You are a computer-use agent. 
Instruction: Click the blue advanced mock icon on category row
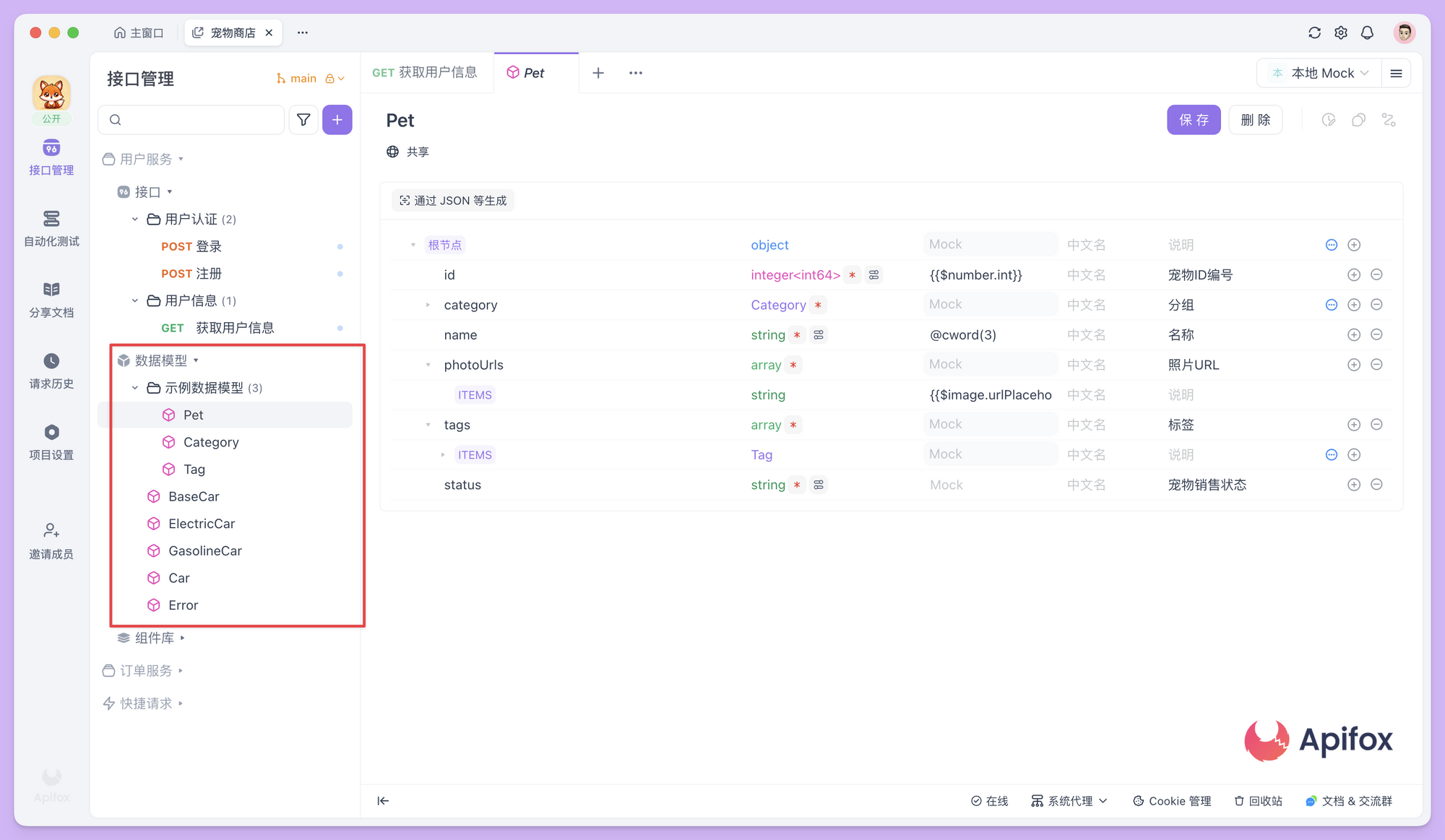(x=1331, y=305)
